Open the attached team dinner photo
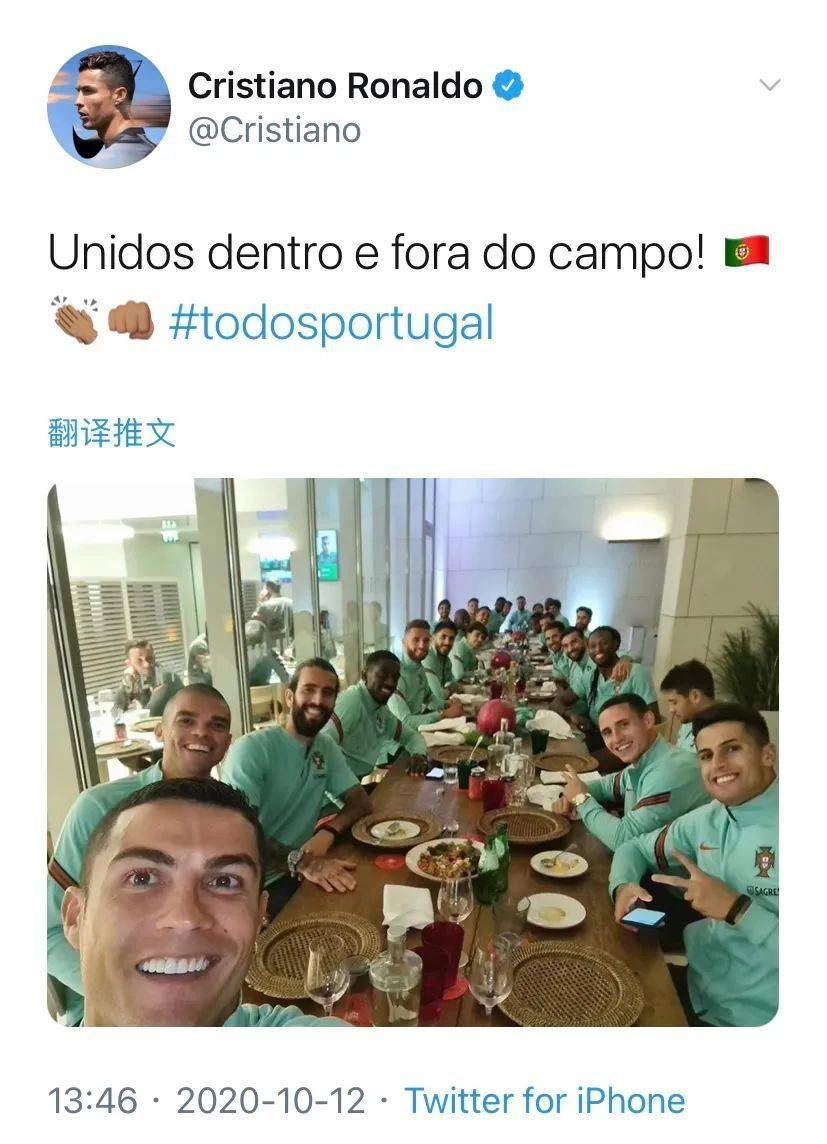 [413, 752]
